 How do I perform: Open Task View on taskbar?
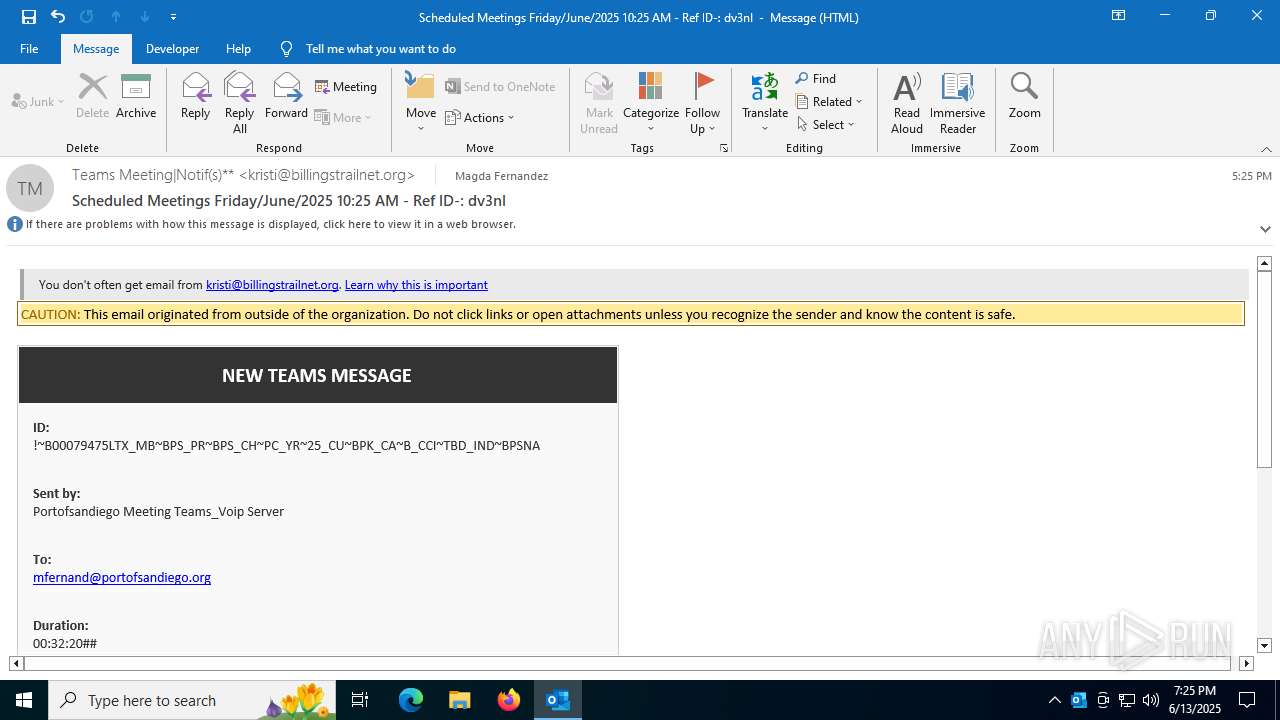(360, 700)
